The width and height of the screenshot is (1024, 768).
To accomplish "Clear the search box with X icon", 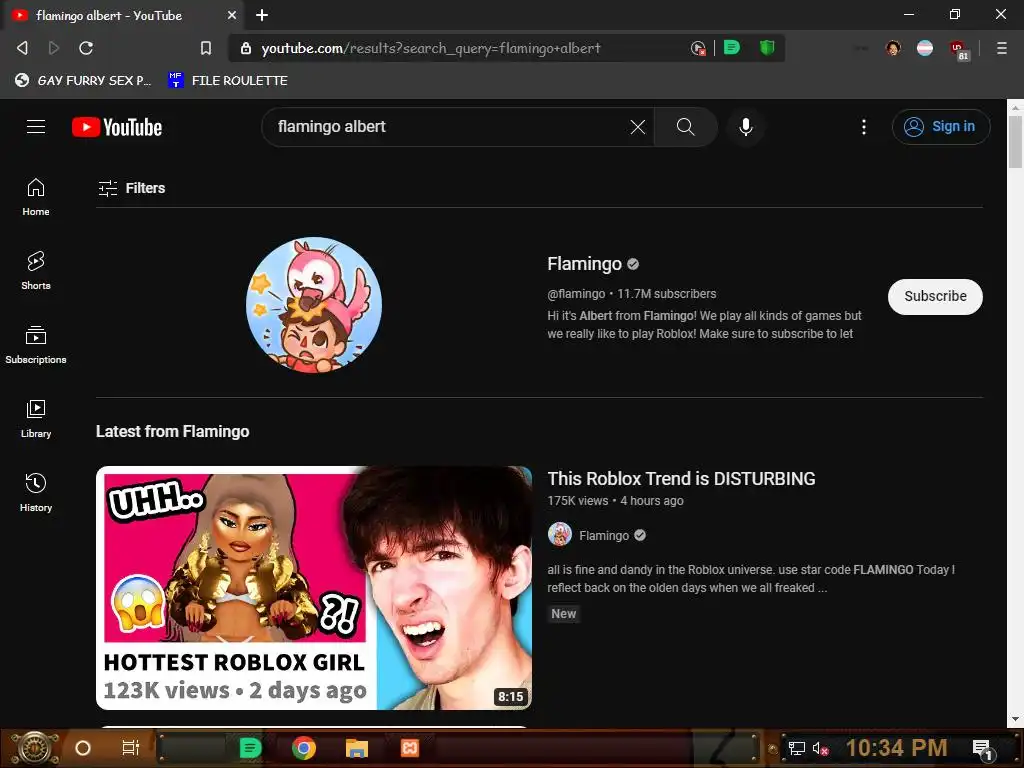I will (637, 127).
